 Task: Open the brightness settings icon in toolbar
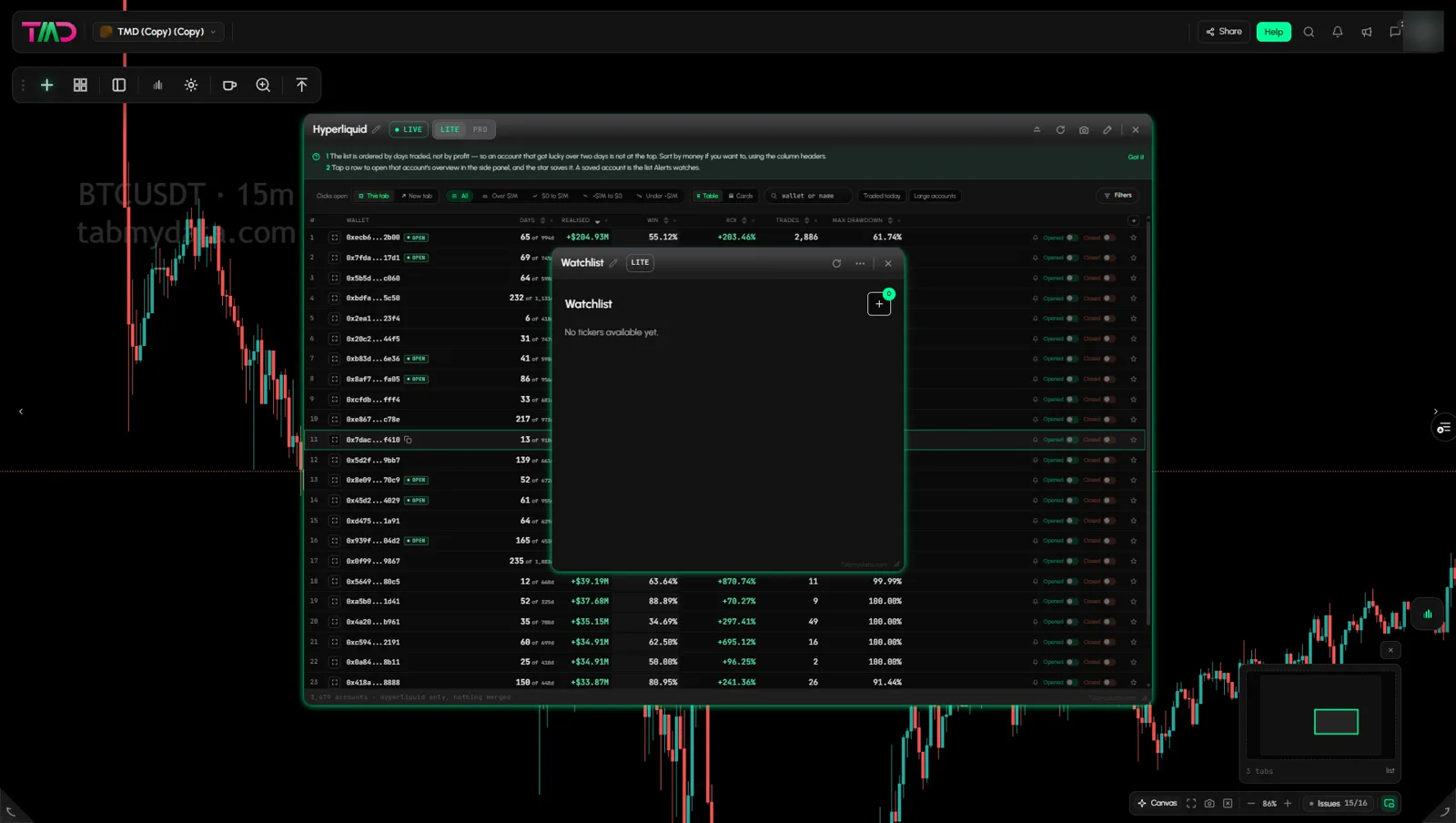pyautogui.click(x=191, y=85)
